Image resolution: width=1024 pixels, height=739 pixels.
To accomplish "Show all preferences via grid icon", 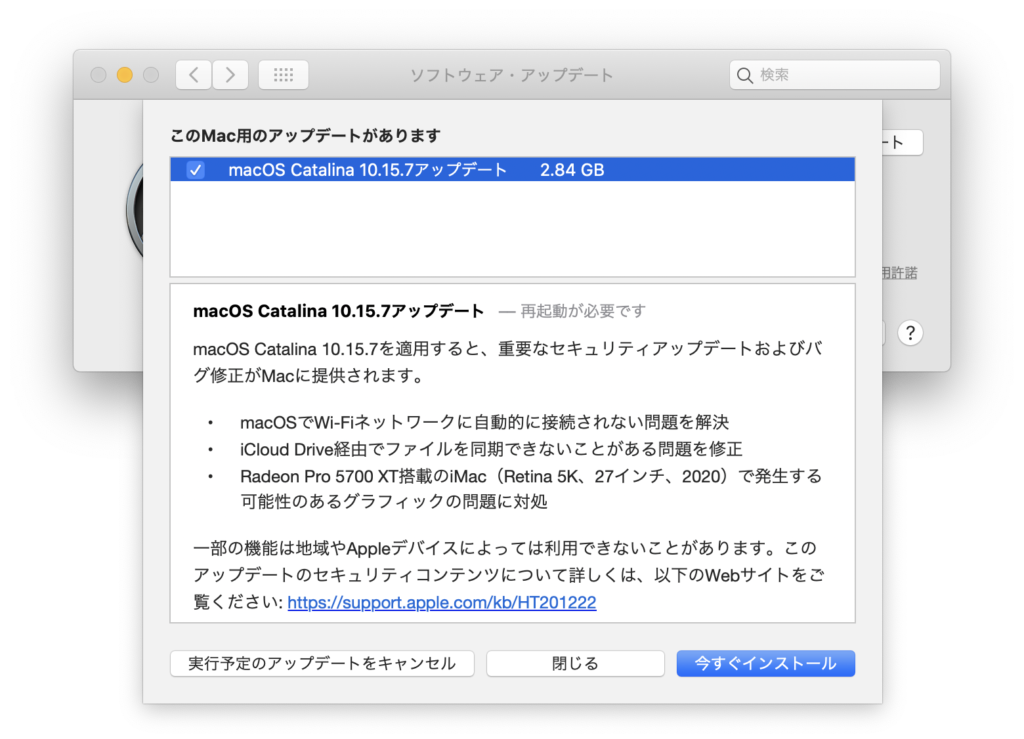I will tap(283, 75).
